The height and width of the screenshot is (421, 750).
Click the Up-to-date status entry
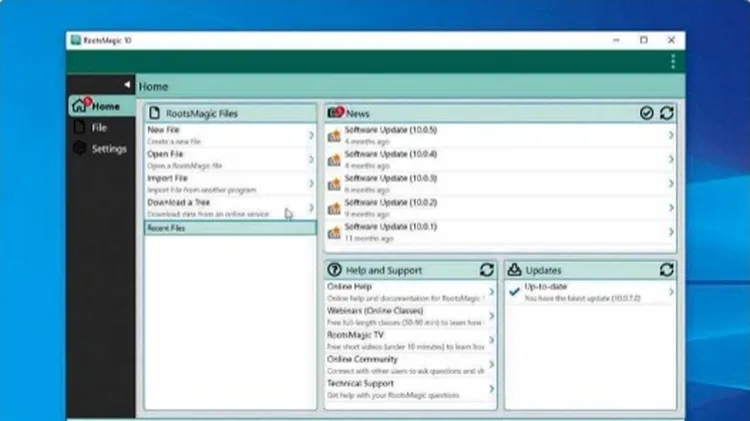[x=590, y=292]
